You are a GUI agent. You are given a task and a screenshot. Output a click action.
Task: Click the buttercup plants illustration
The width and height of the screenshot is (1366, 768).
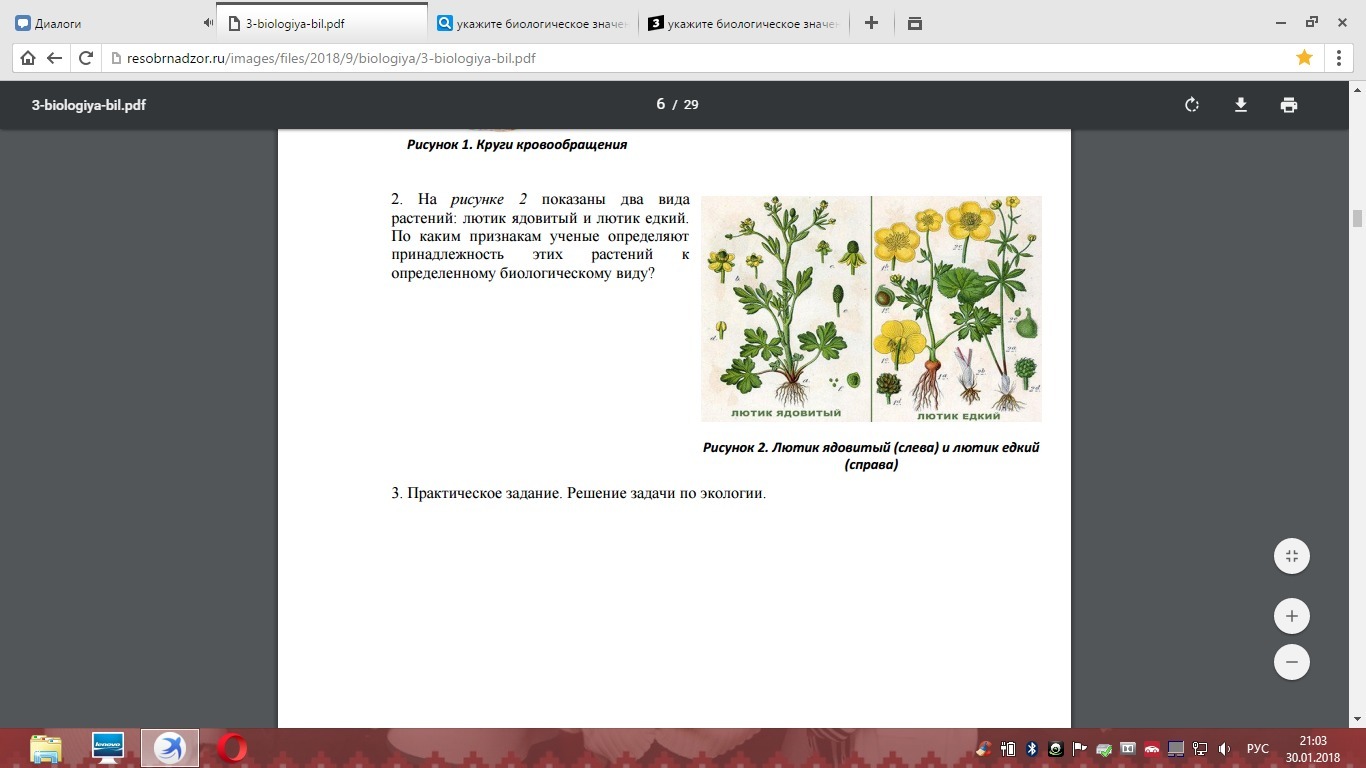click(x=871, y=309)
